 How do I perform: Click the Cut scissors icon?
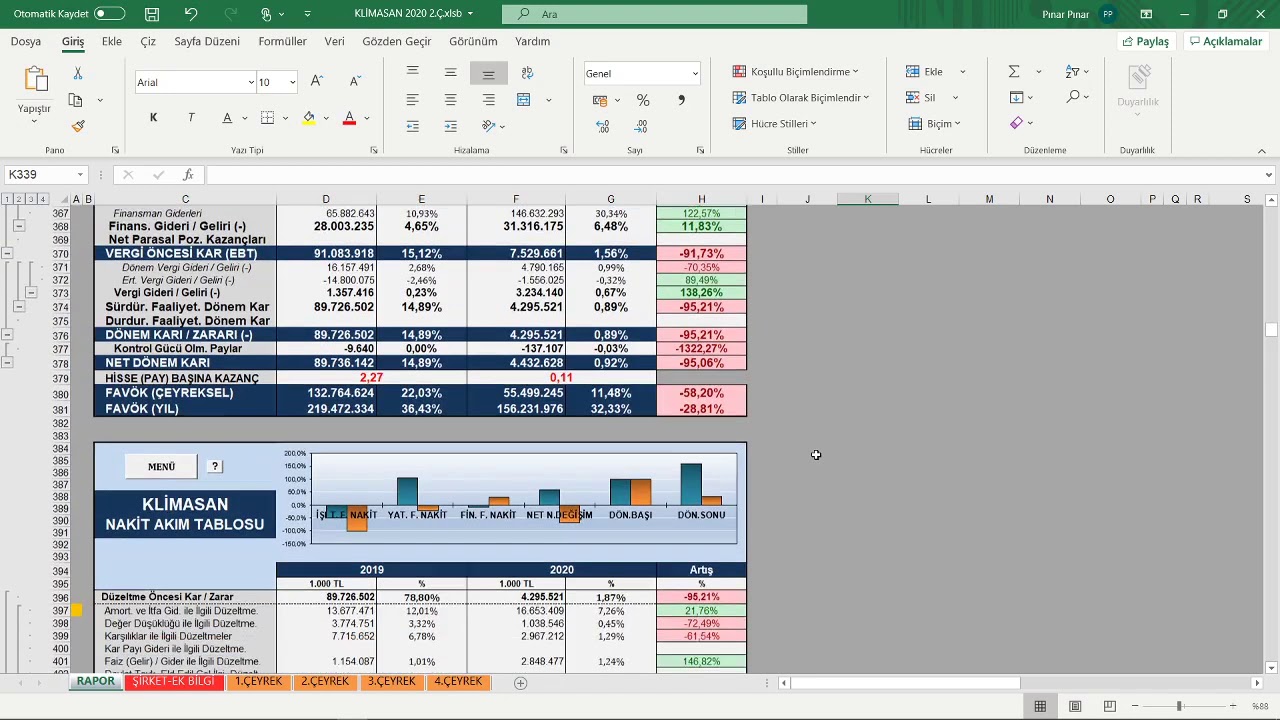click(x=78, y=74)
